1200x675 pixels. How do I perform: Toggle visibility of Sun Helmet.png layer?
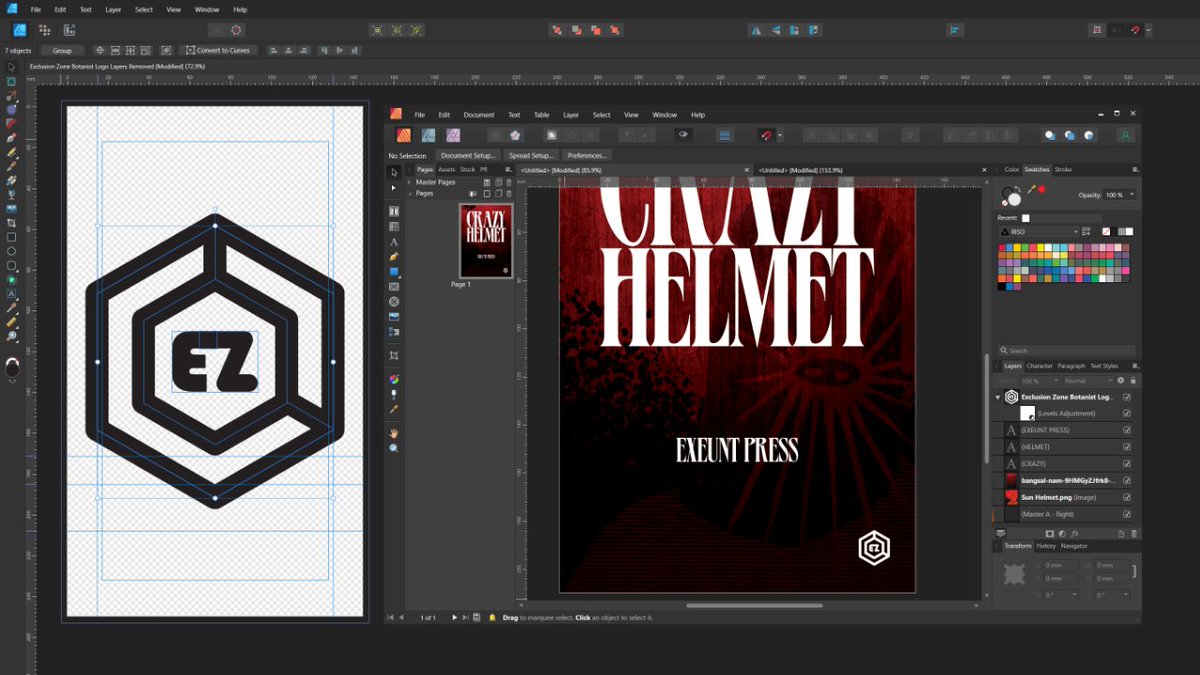[1127, 497]
